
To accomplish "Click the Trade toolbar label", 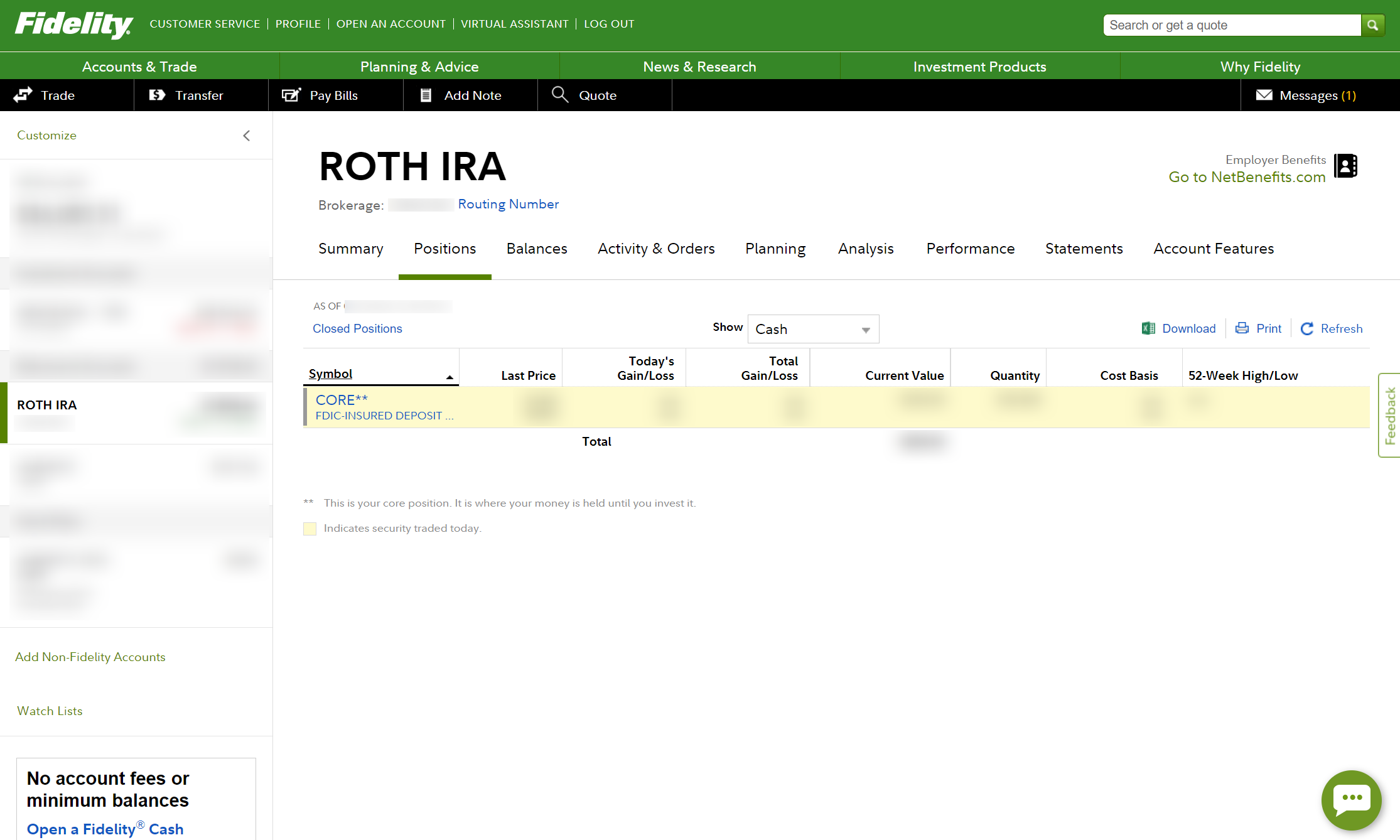I will [x=58, y=95].
